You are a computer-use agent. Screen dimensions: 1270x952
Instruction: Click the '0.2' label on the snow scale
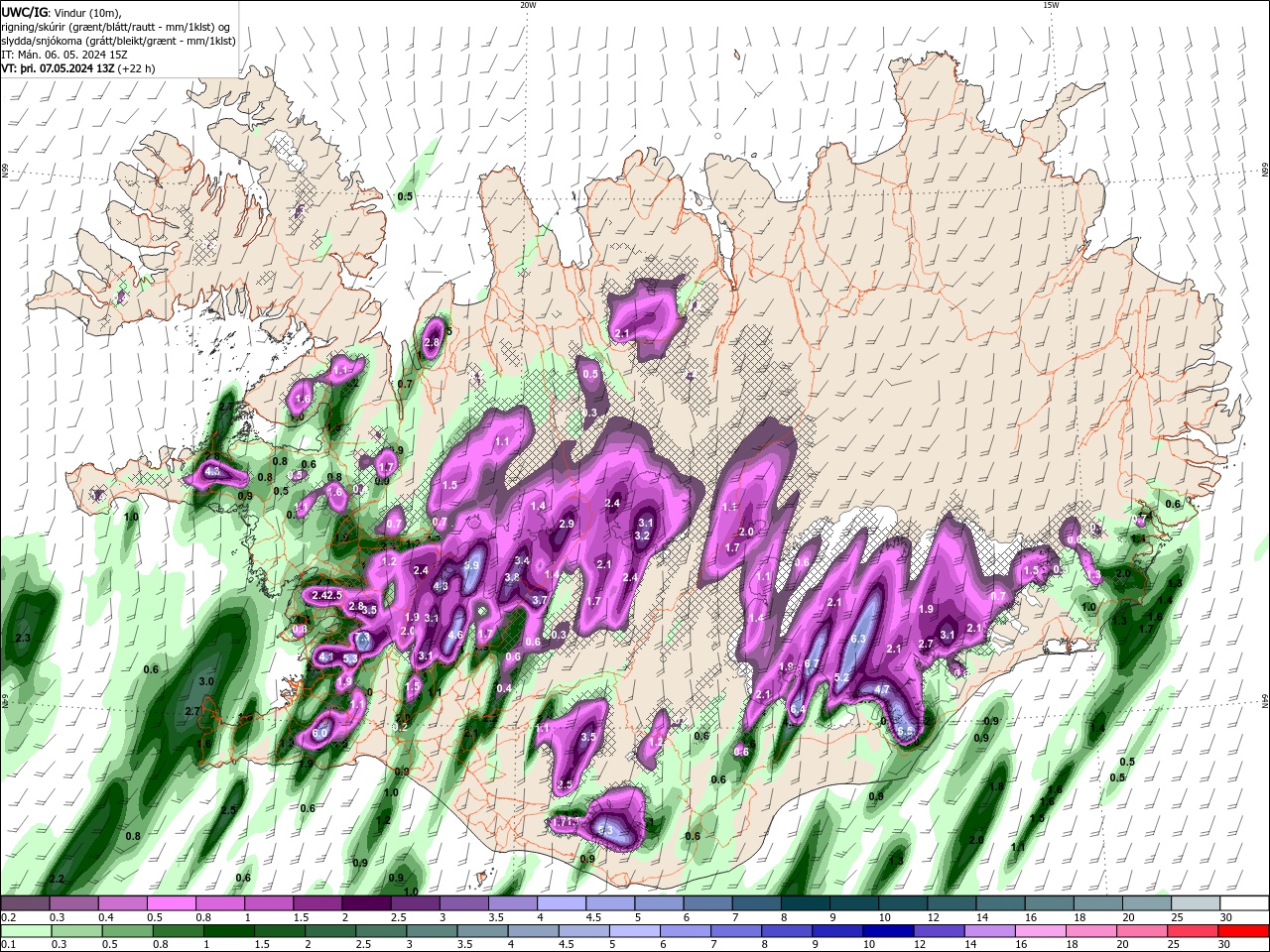(x=8, y=917)
